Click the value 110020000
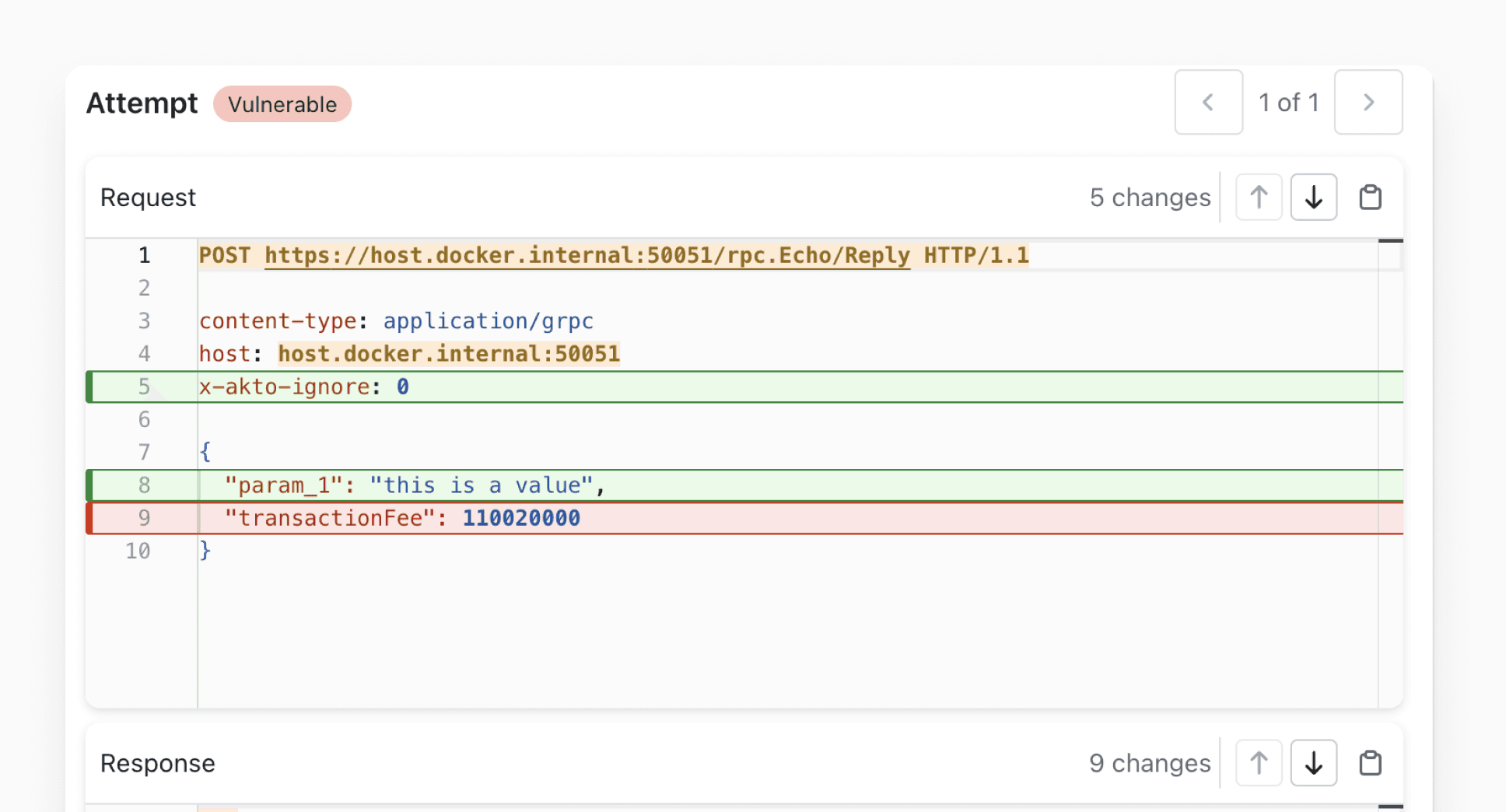This screenshot has width=1506, height=812. [x=521, y=518]
